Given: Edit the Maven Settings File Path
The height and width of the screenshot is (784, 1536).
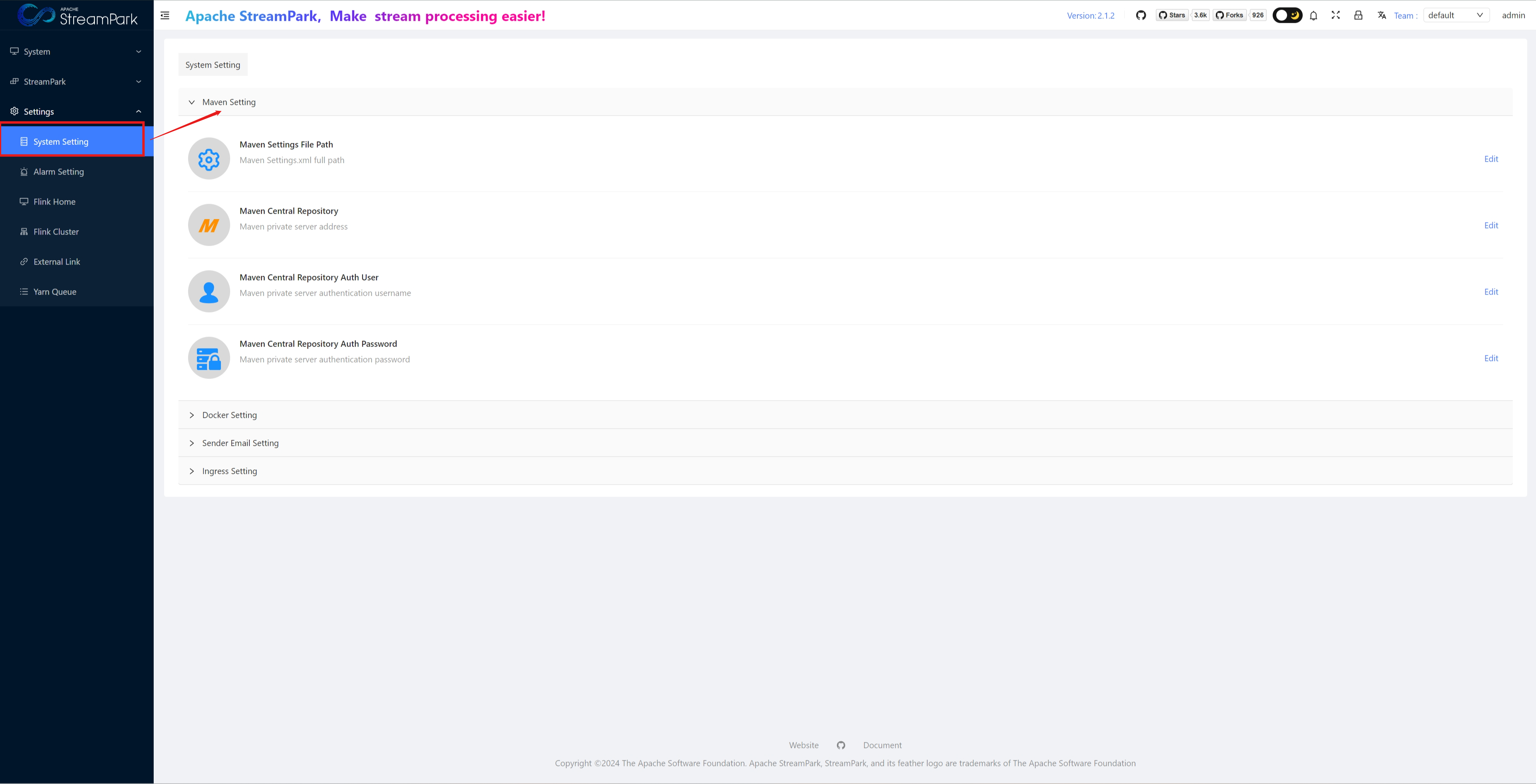Looking at the screenshot, I should [x=1491, y=159].
